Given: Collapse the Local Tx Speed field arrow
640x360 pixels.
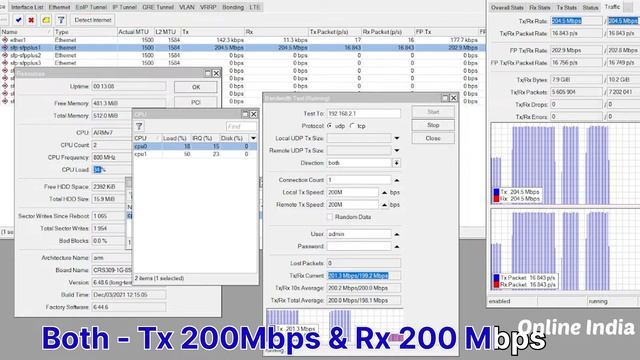Looking at the screenshot, I should coord(384,192).
